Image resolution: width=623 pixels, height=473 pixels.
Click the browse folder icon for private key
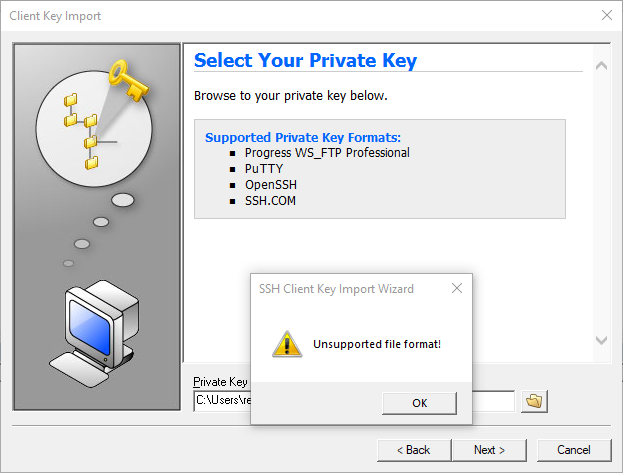(x=535, y=400)
